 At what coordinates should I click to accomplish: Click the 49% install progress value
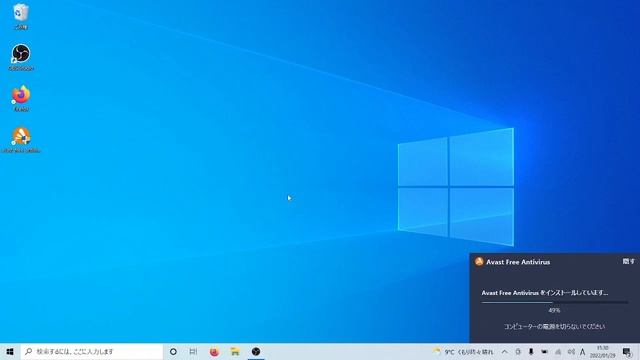coord(554,310)
